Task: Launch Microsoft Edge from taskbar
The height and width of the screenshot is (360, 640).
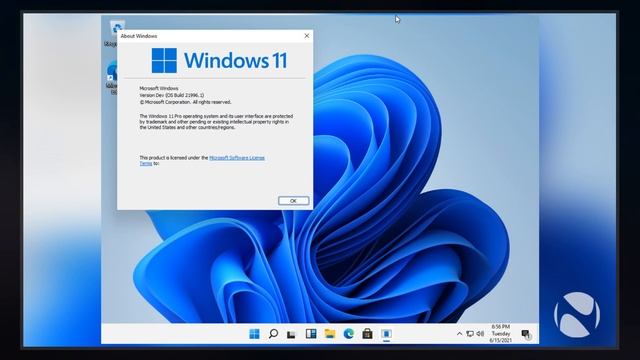Action: coord(349,334)
